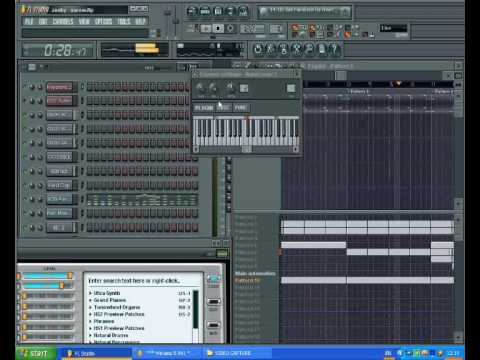480x360 pixels.
Task: Expand the Grand Pianos category arrow
Action: coord(90,300)
